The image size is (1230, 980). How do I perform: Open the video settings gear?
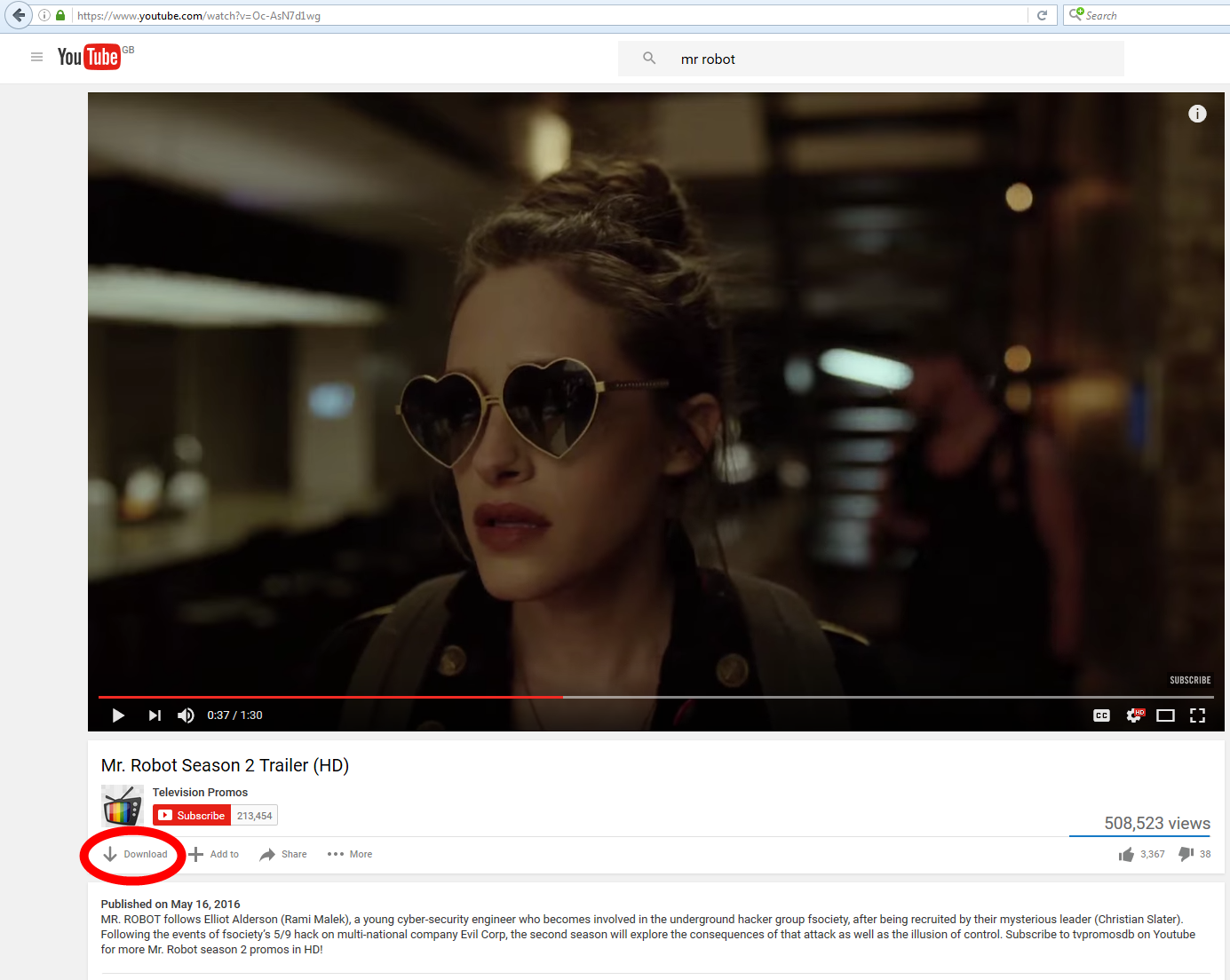coord(1134,715)
